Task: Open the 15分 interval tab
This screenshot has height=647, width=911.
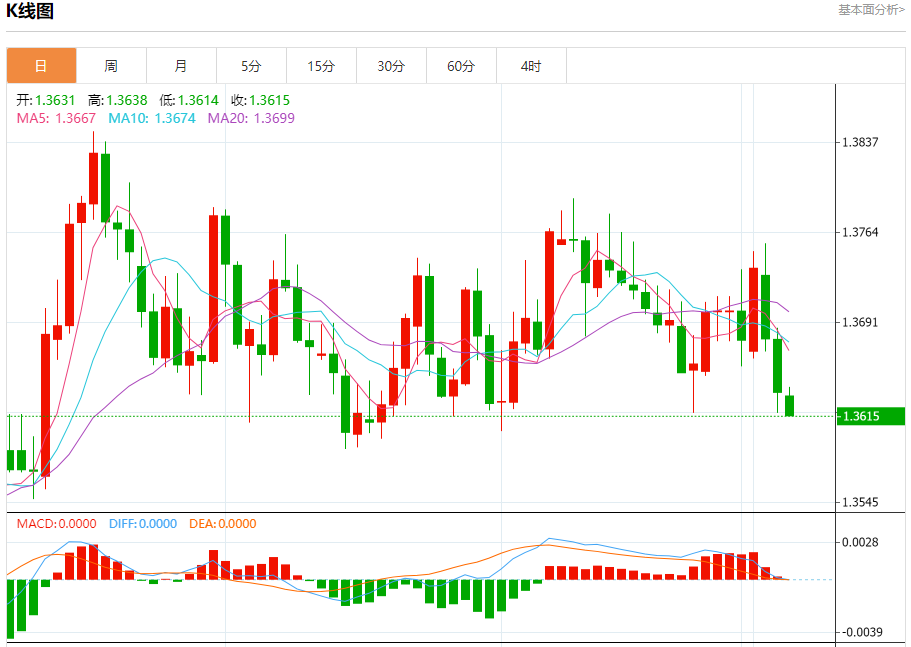Action: [321, 66]
